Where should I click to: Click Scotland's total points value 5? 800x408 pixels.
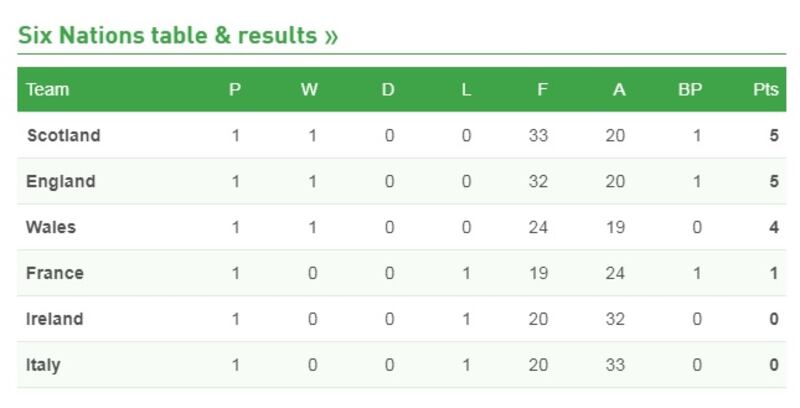pyautogui.click(x=774, y=136)
